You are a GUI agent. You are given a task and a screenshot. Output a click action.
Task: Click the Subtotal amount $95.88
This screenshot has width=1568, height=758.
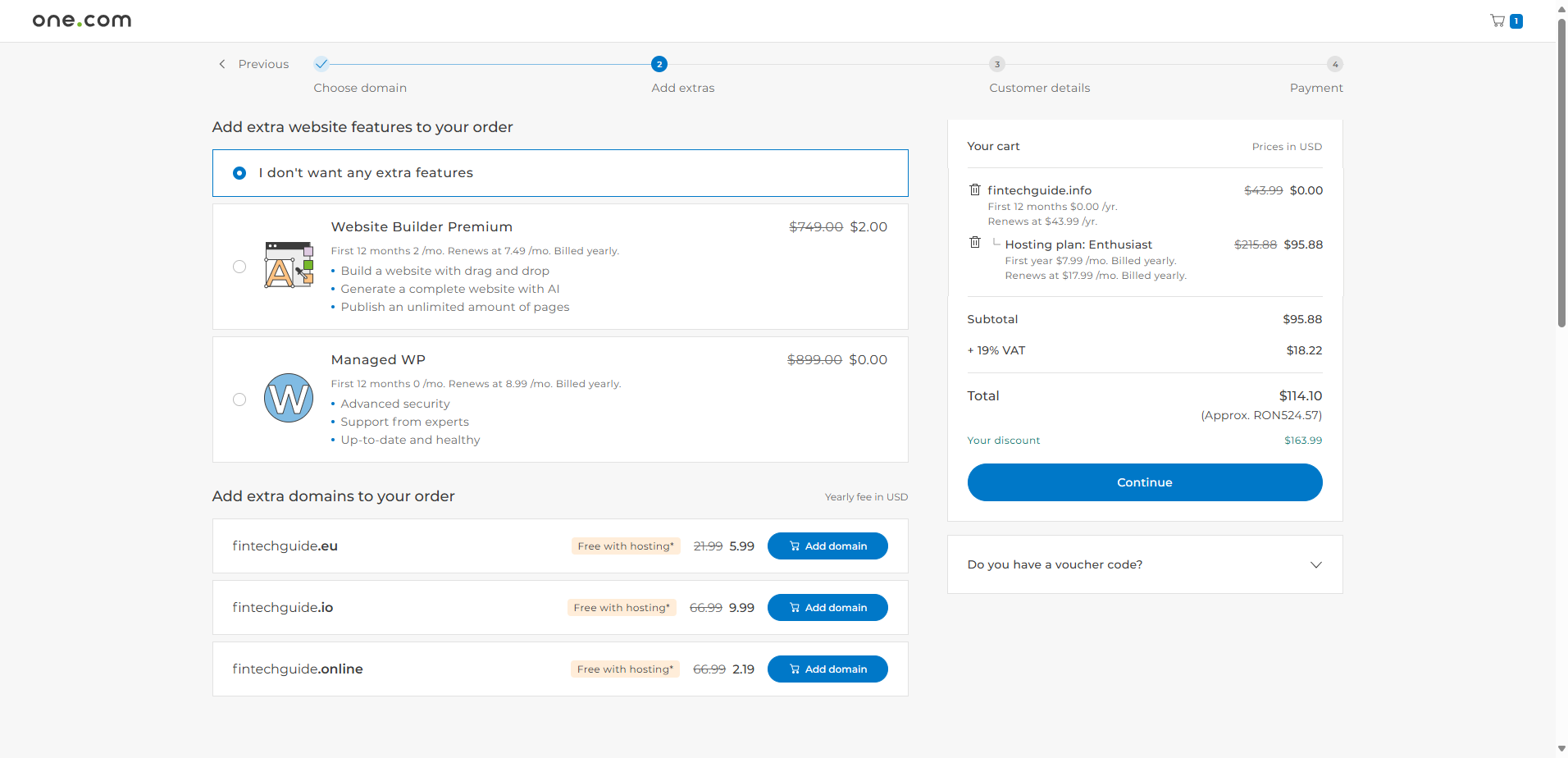[1302, 319]
